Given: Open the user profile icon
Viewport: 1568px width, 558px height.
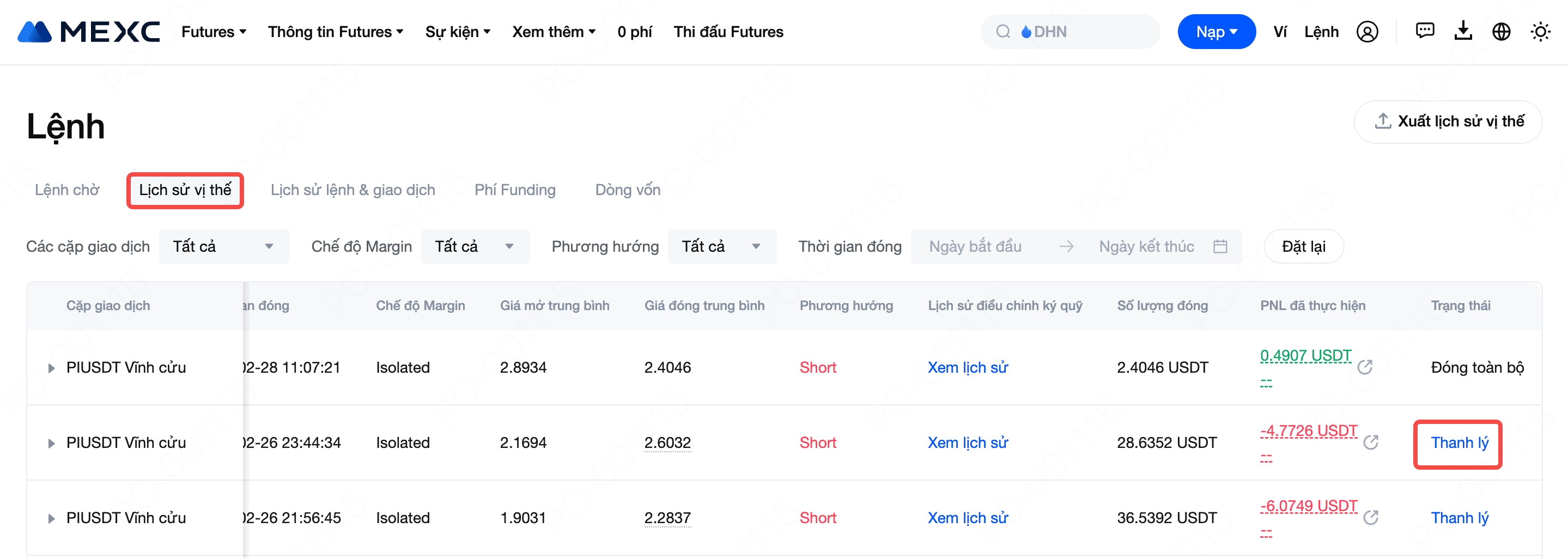Looking at the screenshot, I should 1366,32.
